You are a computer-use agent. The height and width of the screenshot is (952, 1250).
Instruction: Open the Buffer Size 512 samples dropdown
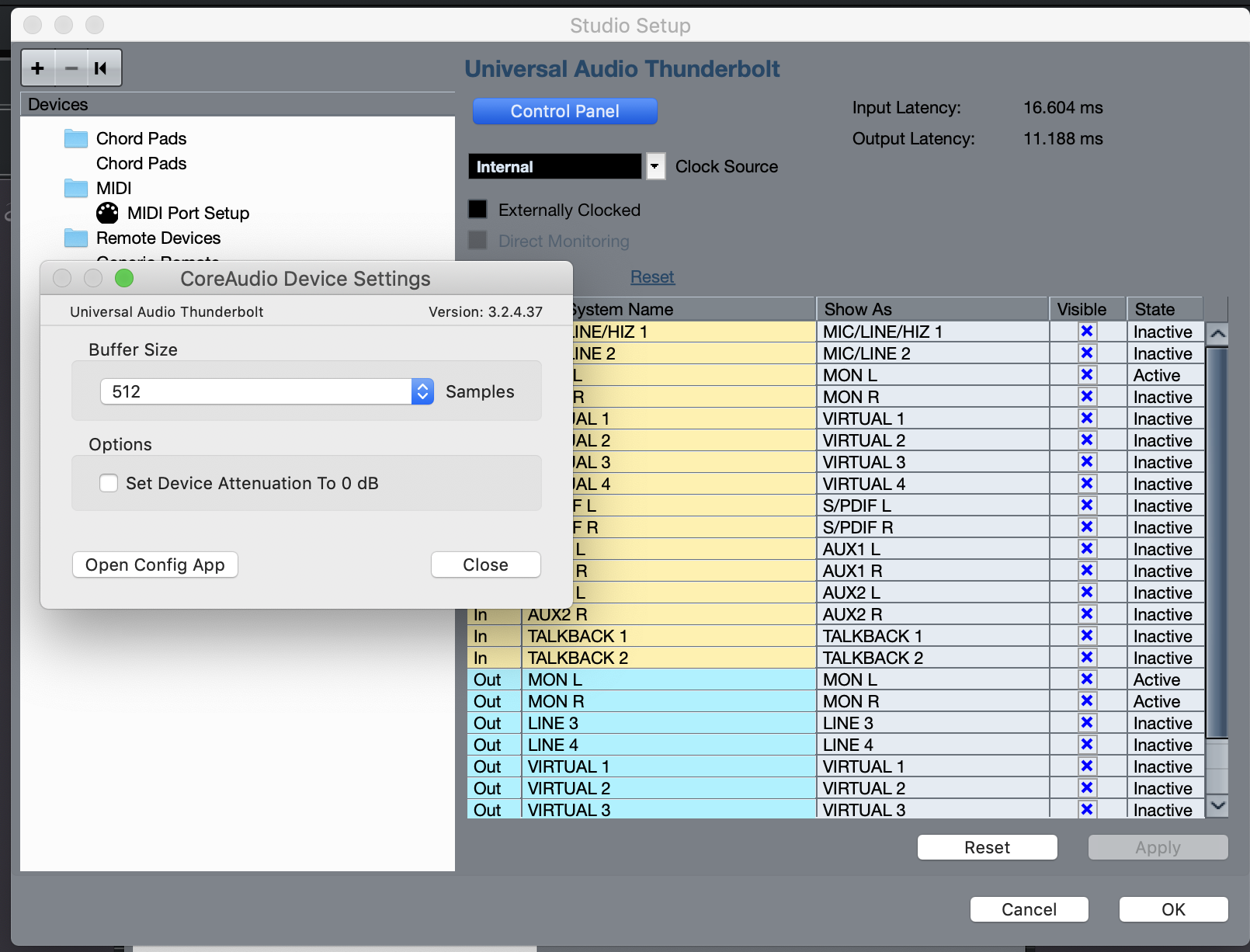click(x=266, y=391)
